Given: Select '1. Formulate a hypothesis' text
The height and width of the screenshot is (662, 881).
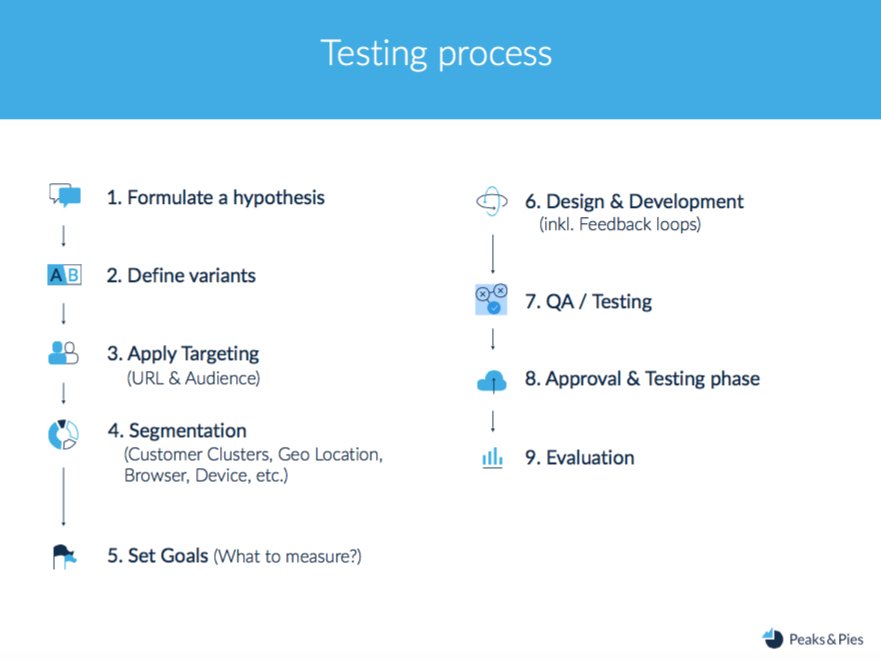Looking at the screenshot, I should tap(216, 198).
